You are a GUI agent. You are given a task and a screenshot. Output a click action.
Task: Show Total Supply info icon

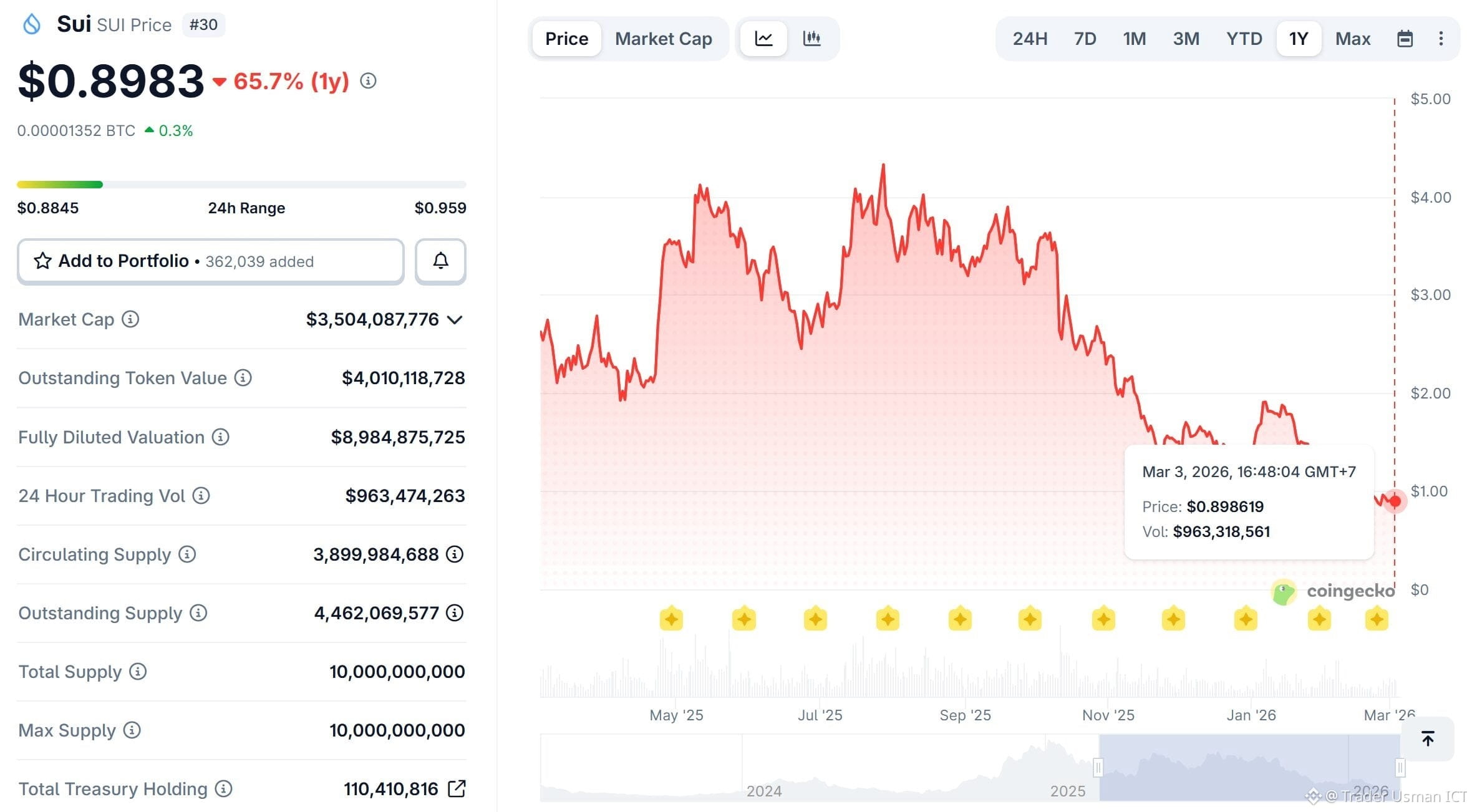coord(138,672)
